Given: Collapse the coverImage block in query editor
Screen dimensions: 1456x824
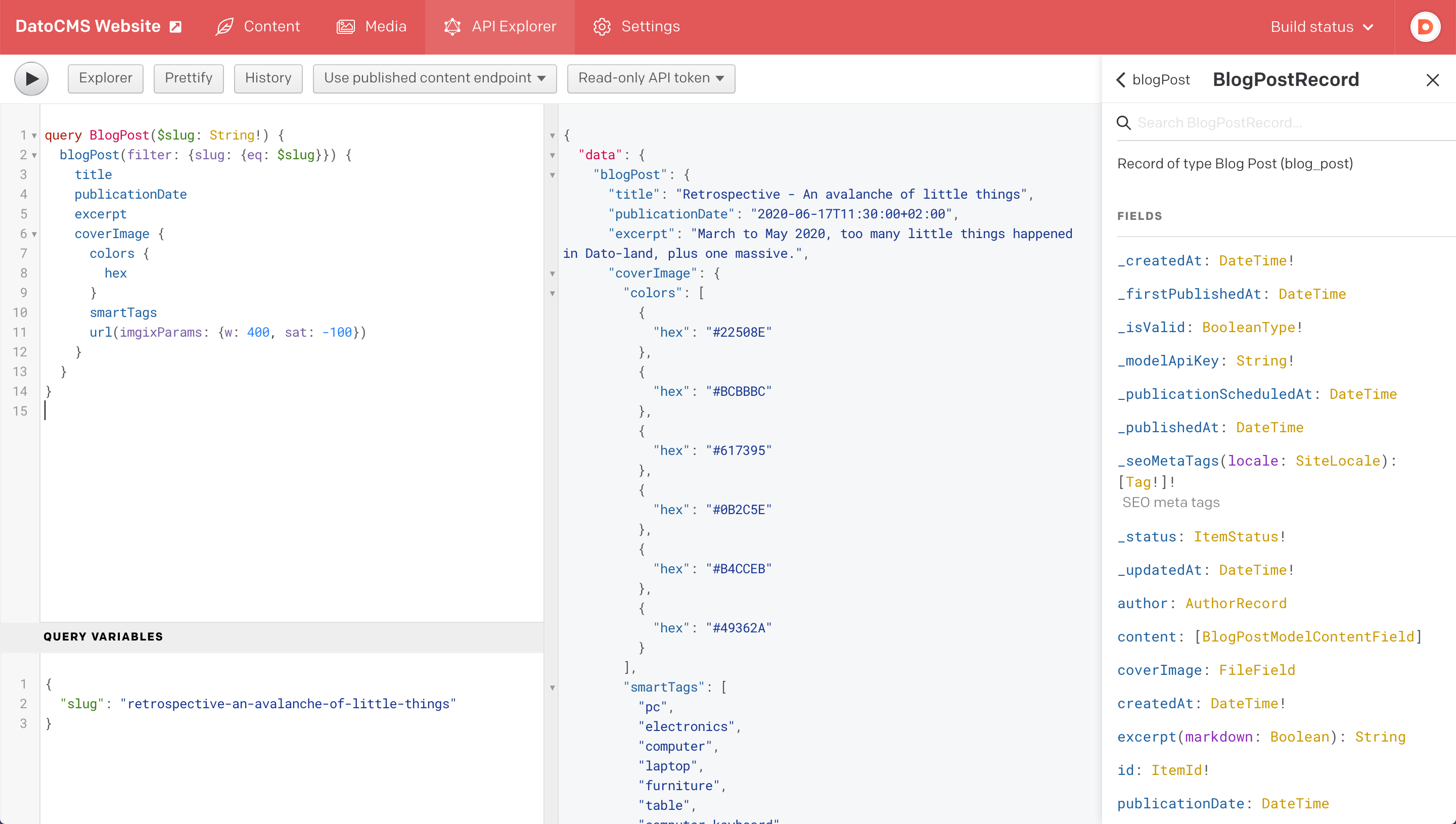Looking at the screenshot, I should [x=34, y=234].
